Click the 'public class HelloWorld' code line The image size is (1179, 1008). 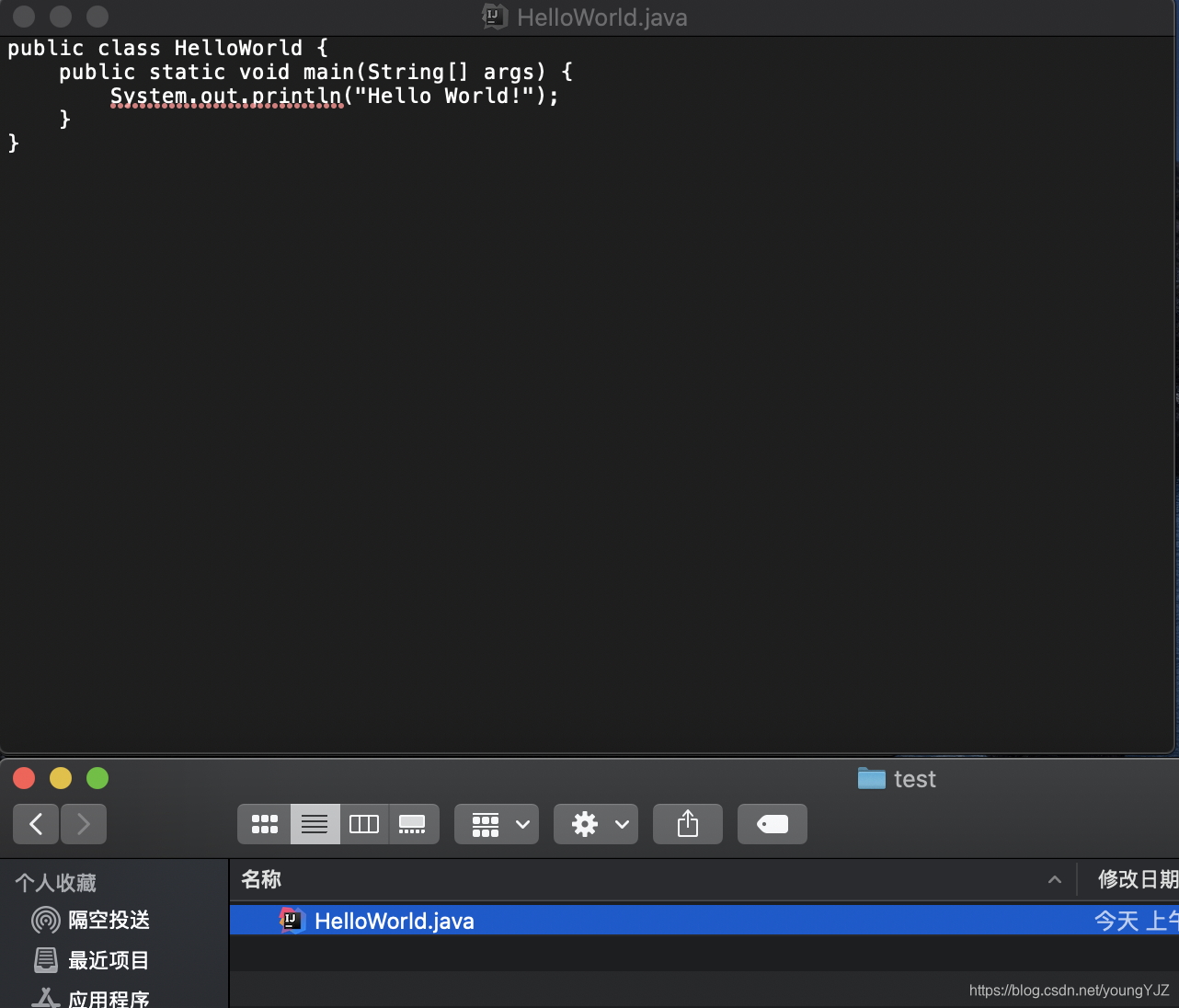click(168, 48)
